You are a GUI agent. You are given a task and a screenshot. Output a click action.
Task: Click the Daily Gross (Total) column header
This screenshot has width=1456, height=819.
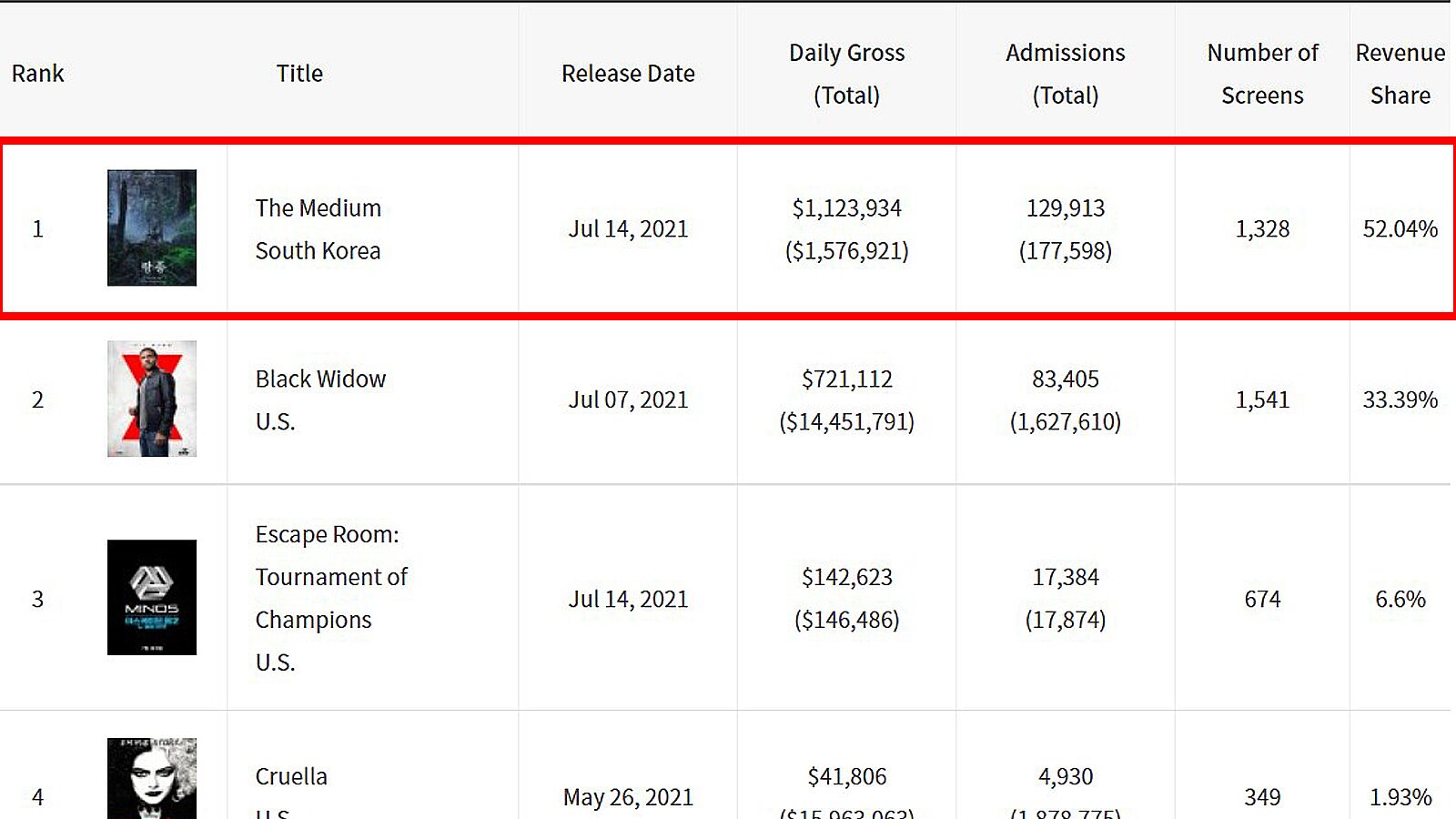(x=846, y=74)
